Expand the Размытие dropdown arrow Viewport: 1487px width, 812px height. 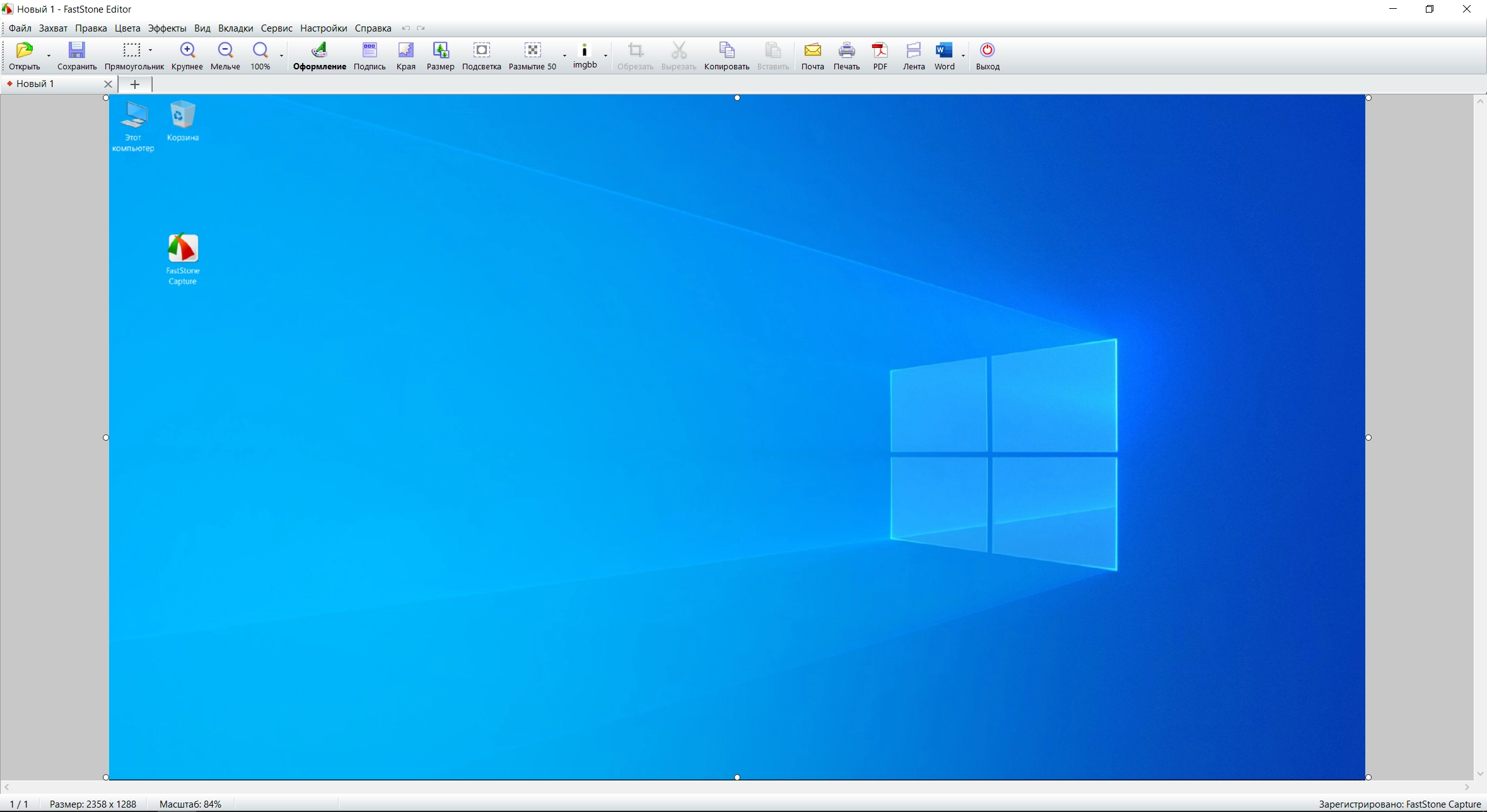[x=564, y=55]
